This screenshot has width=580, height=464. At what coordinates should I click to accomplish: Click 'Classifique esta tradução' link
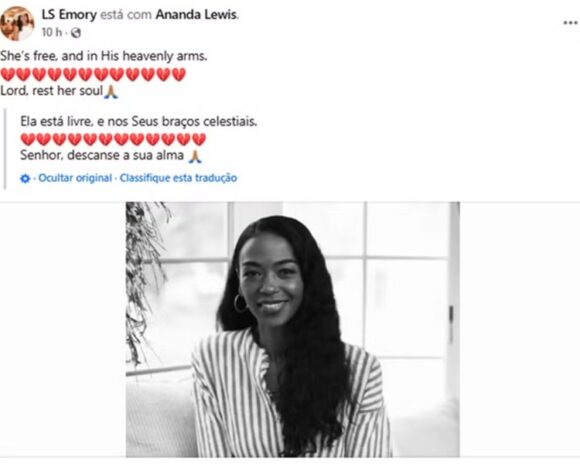178,178
